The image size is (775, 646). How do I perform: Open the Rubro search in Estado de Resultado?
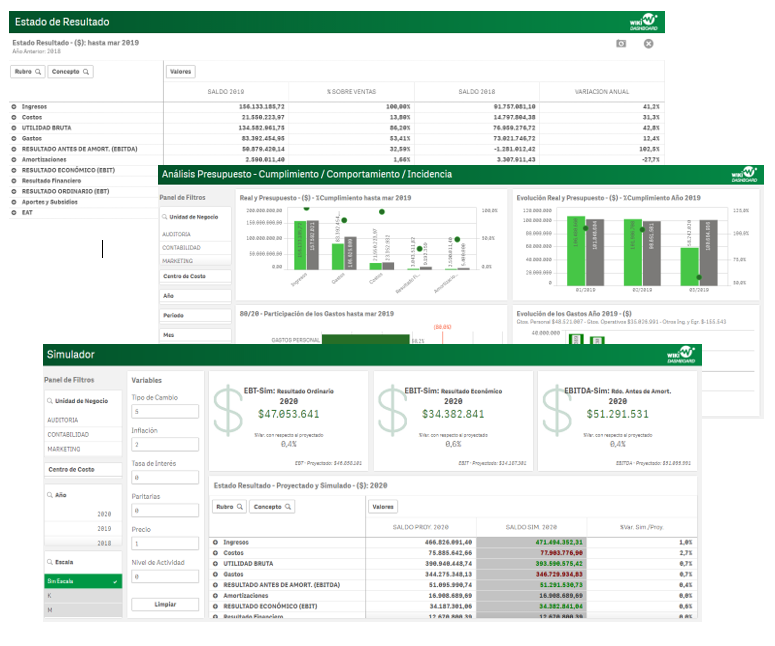click(x=28, y=72)
